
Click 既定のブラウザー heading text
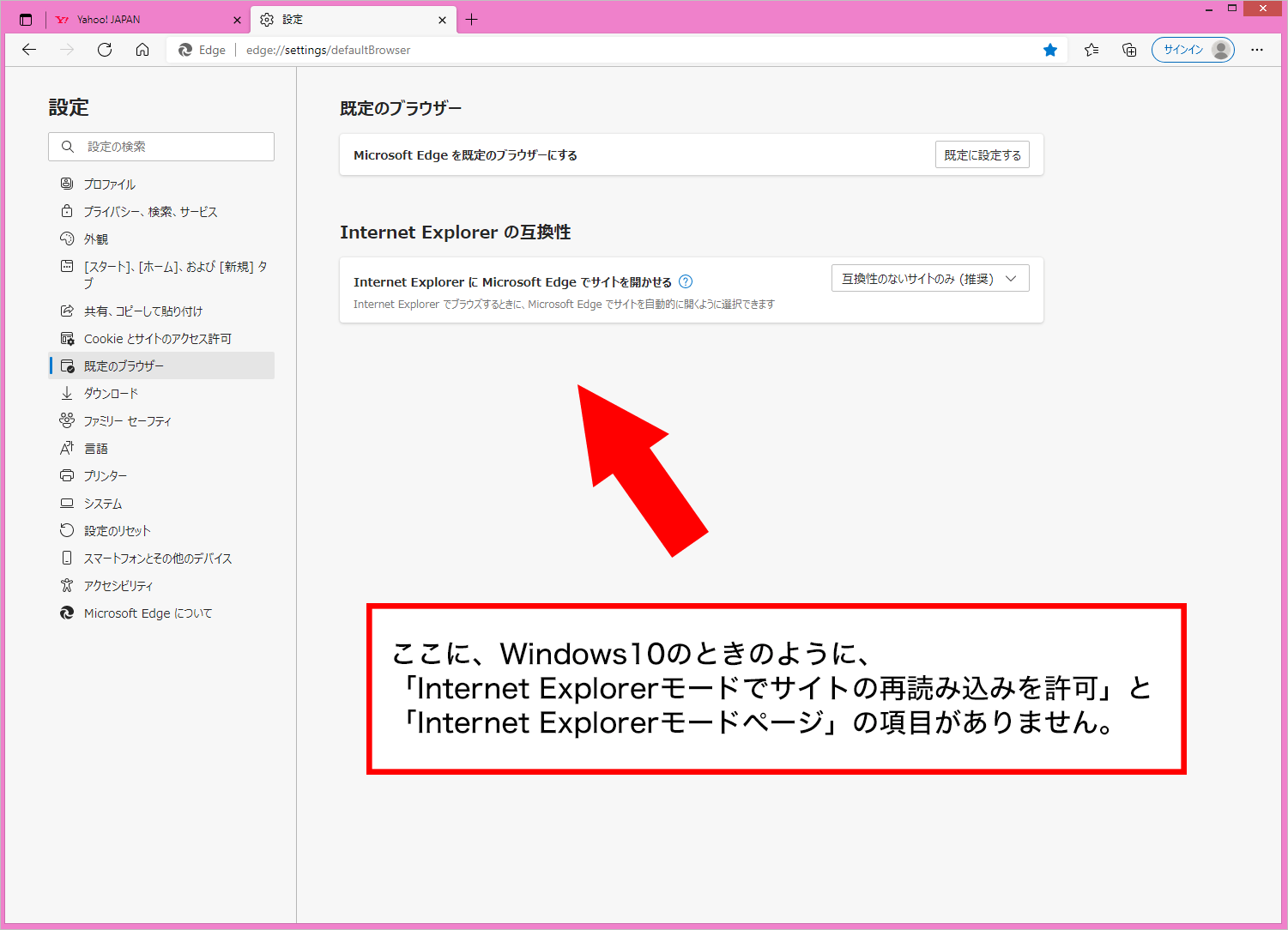click(401, 108)
